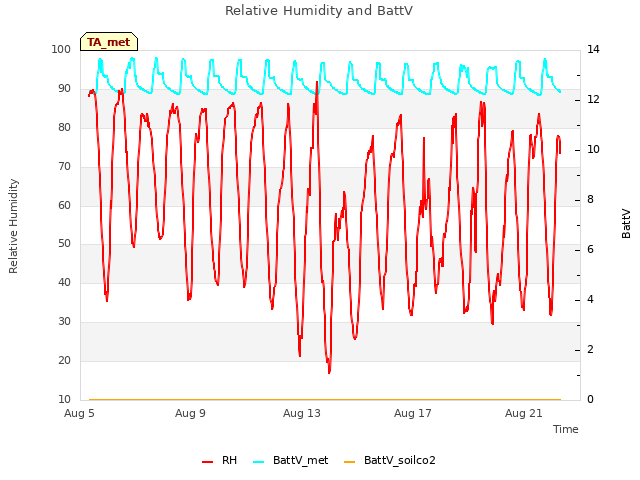Click the orange BattV_soilco2 legend marker

(x=349, y=462)
